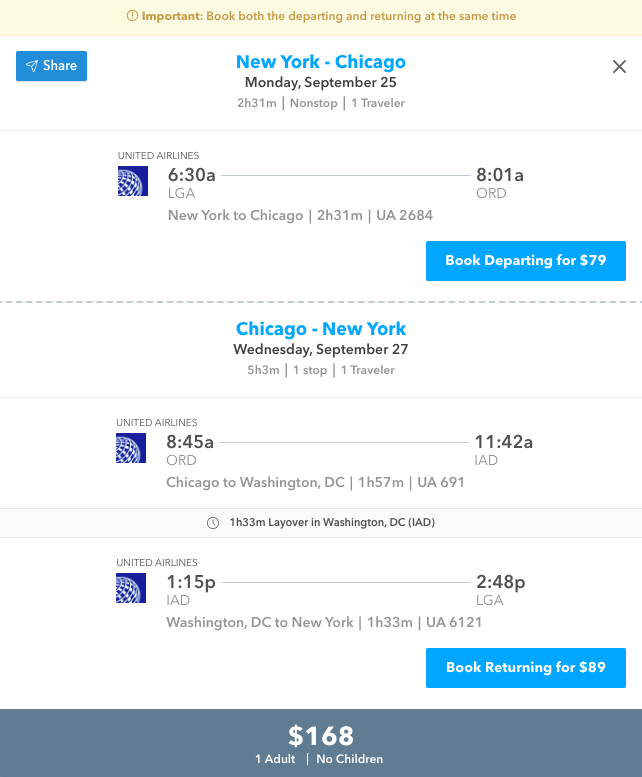Click the United logo for the ORD to IAD flight
642x777 pixels.
pyautogui.click(x=131, y=448)
